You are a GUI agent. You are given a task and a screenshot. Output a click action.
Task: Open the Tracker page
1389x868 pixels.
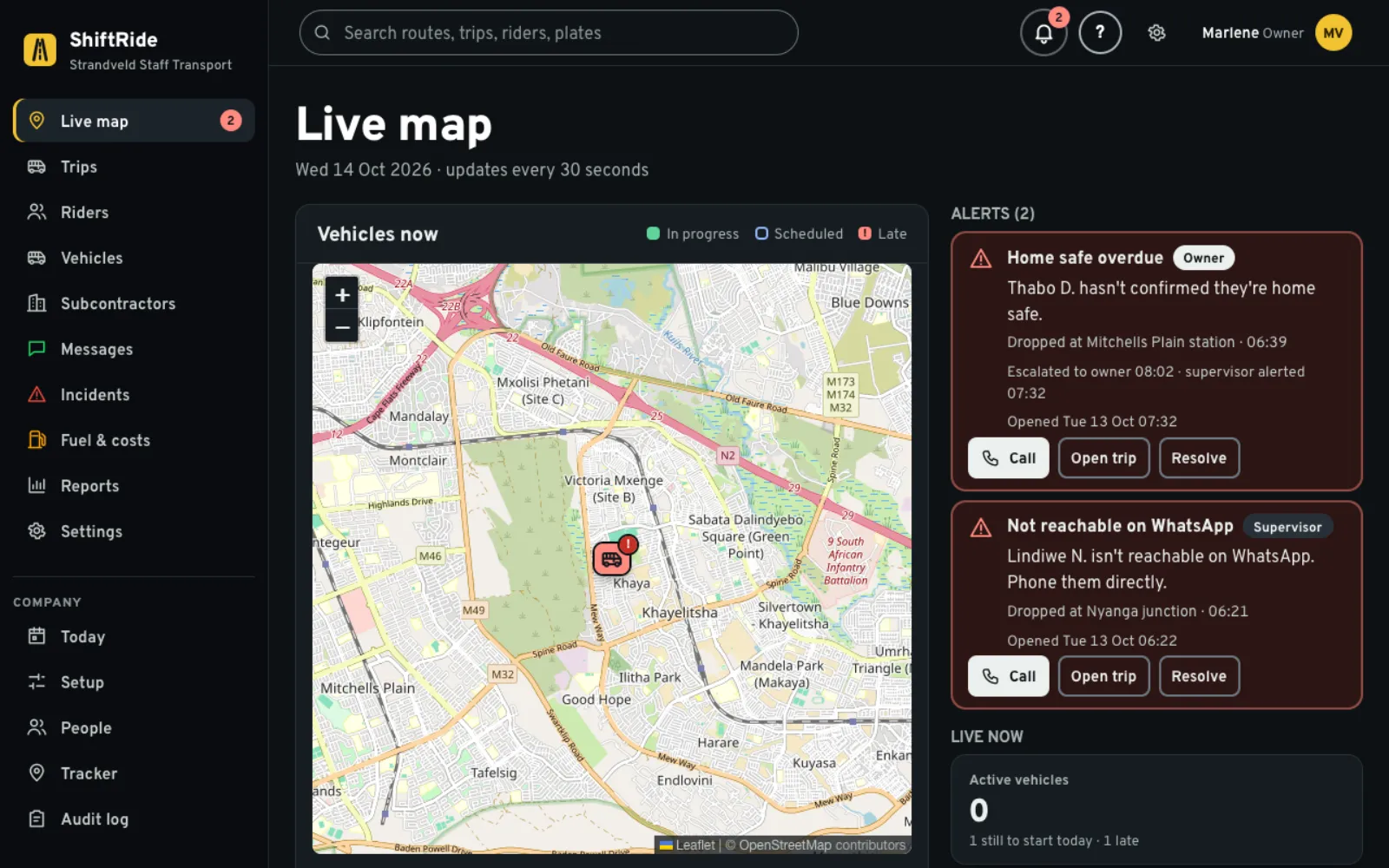pyautogui.click(x=135, y=773)
